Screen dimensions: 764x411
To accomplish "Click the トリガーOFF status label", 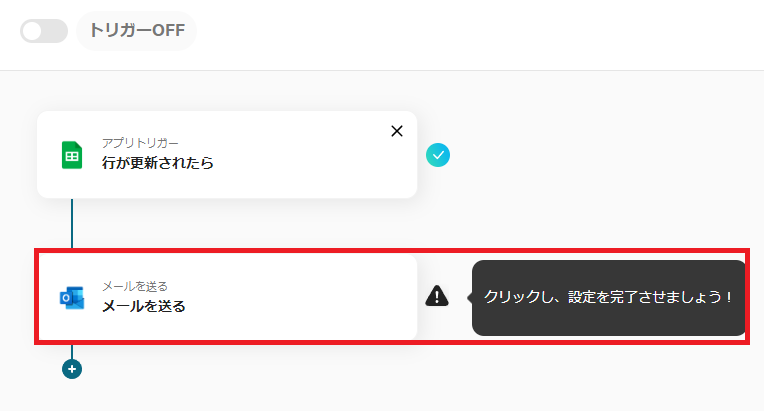I will (137, 31).
